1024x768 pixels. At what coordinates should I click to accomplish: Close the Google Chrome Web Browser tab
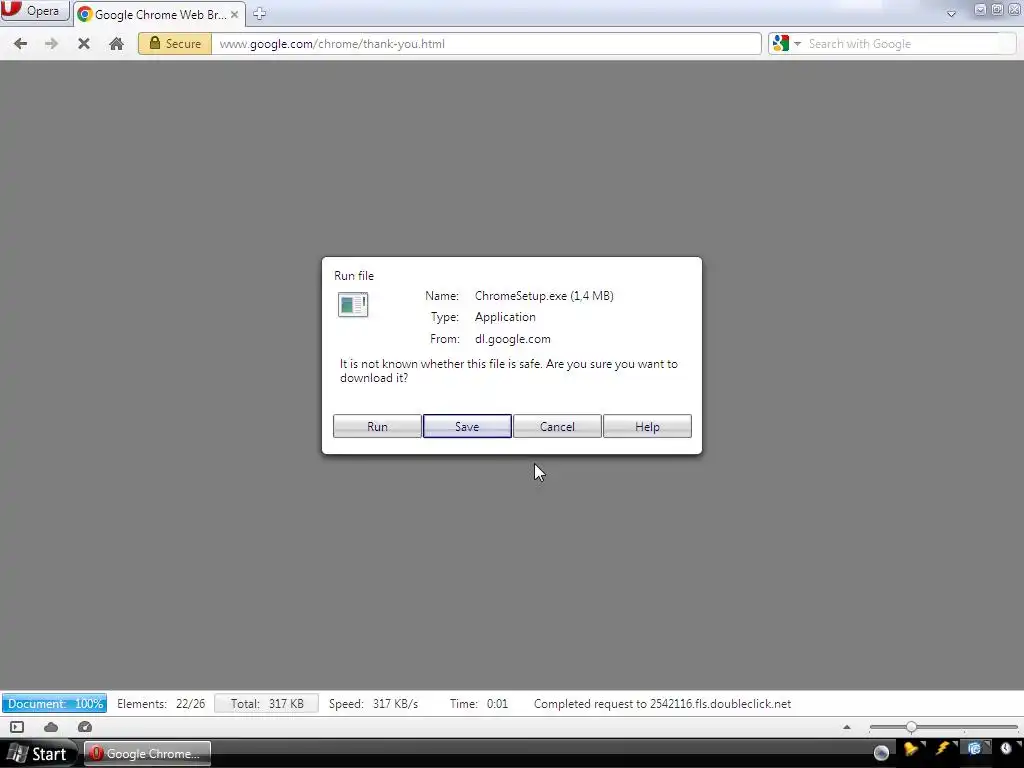click(234, 14)
